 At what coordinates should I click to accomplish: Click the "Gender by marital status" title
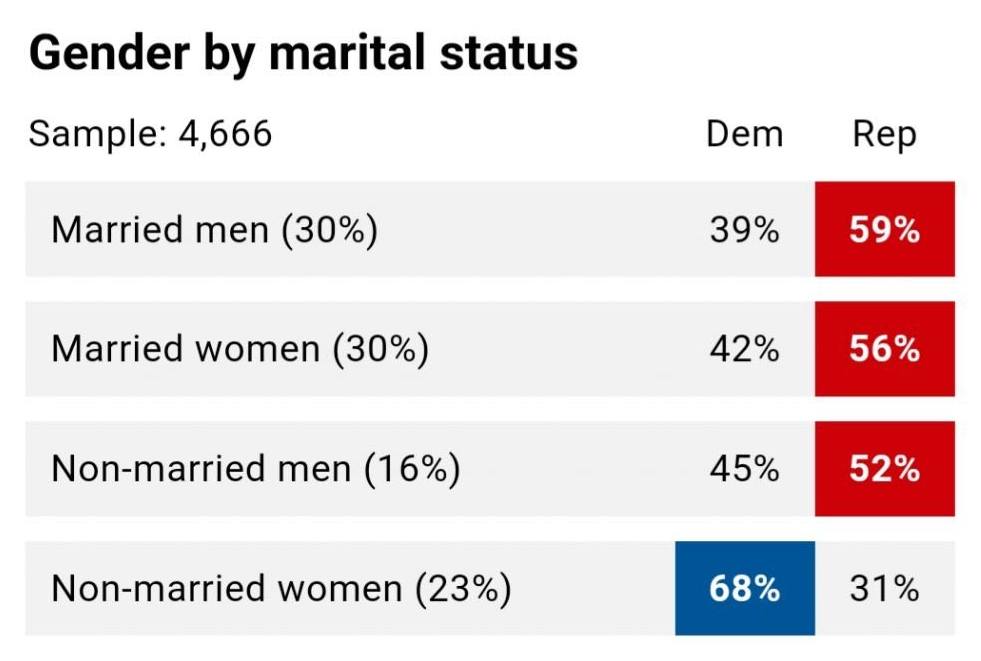(303, 52)
